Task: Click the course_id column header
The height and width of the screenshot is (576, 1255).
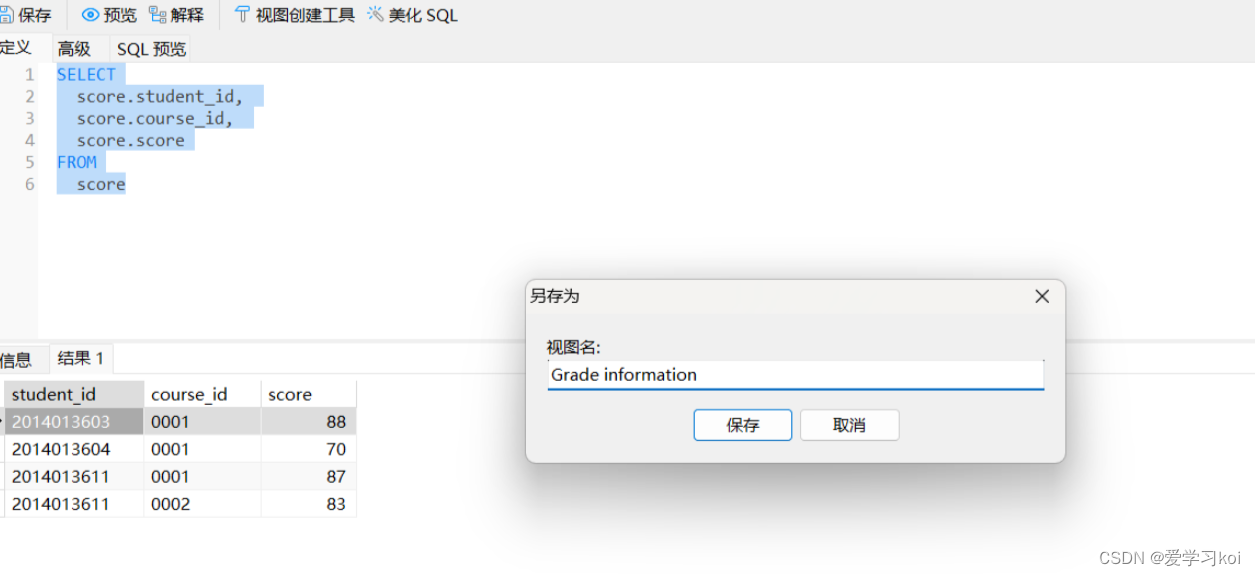Action: pos(202,394)
